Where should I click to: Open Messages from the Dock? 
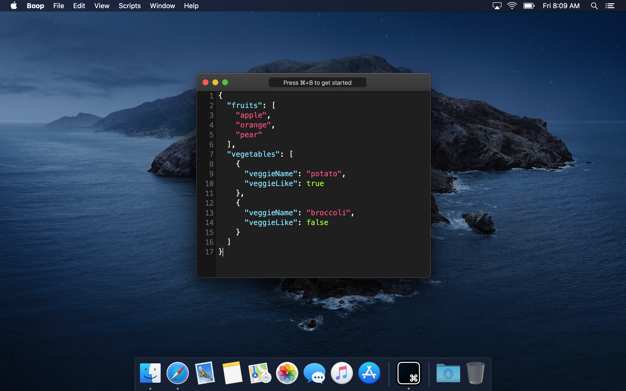(315, 373)
